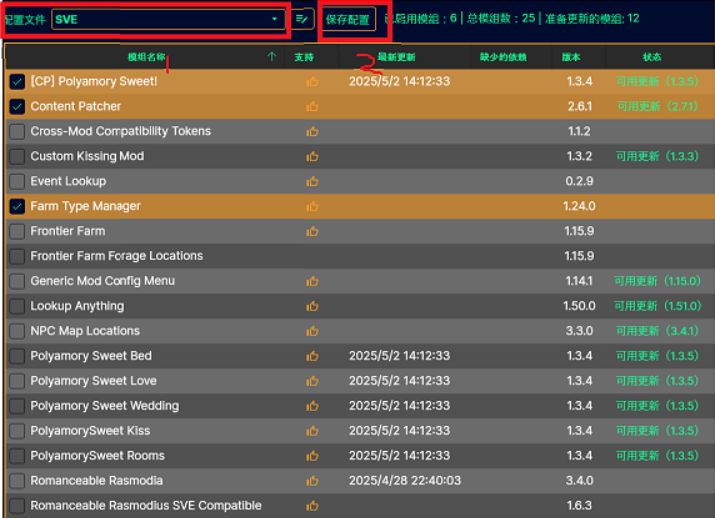
Task: Open the profile list edit icon beside SVE
Action: click(302, 19)
